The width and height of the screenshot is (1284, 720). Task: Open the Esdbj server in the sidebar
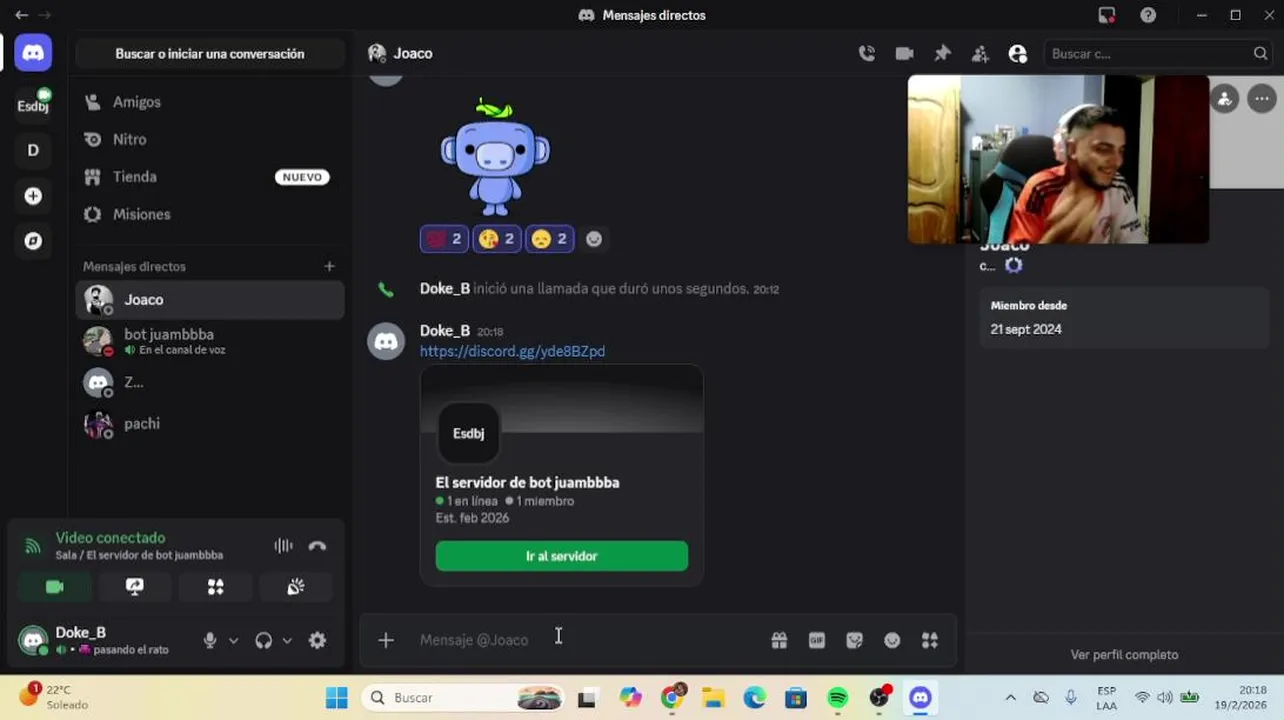[33, 105]
